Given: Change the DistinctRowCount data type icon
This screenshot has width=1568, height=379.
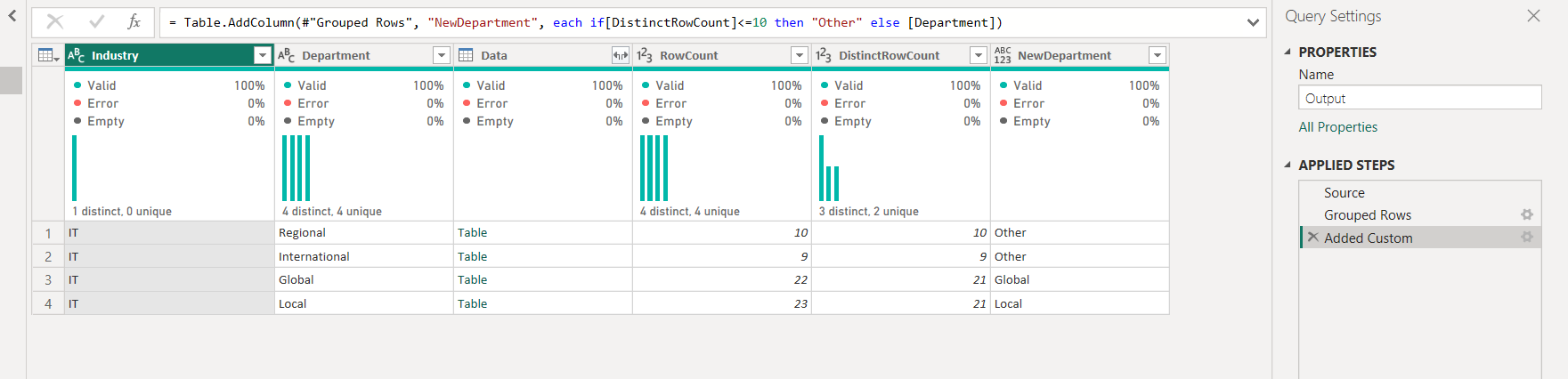Looking at the screenshot, I should click(x=824, y=55).
